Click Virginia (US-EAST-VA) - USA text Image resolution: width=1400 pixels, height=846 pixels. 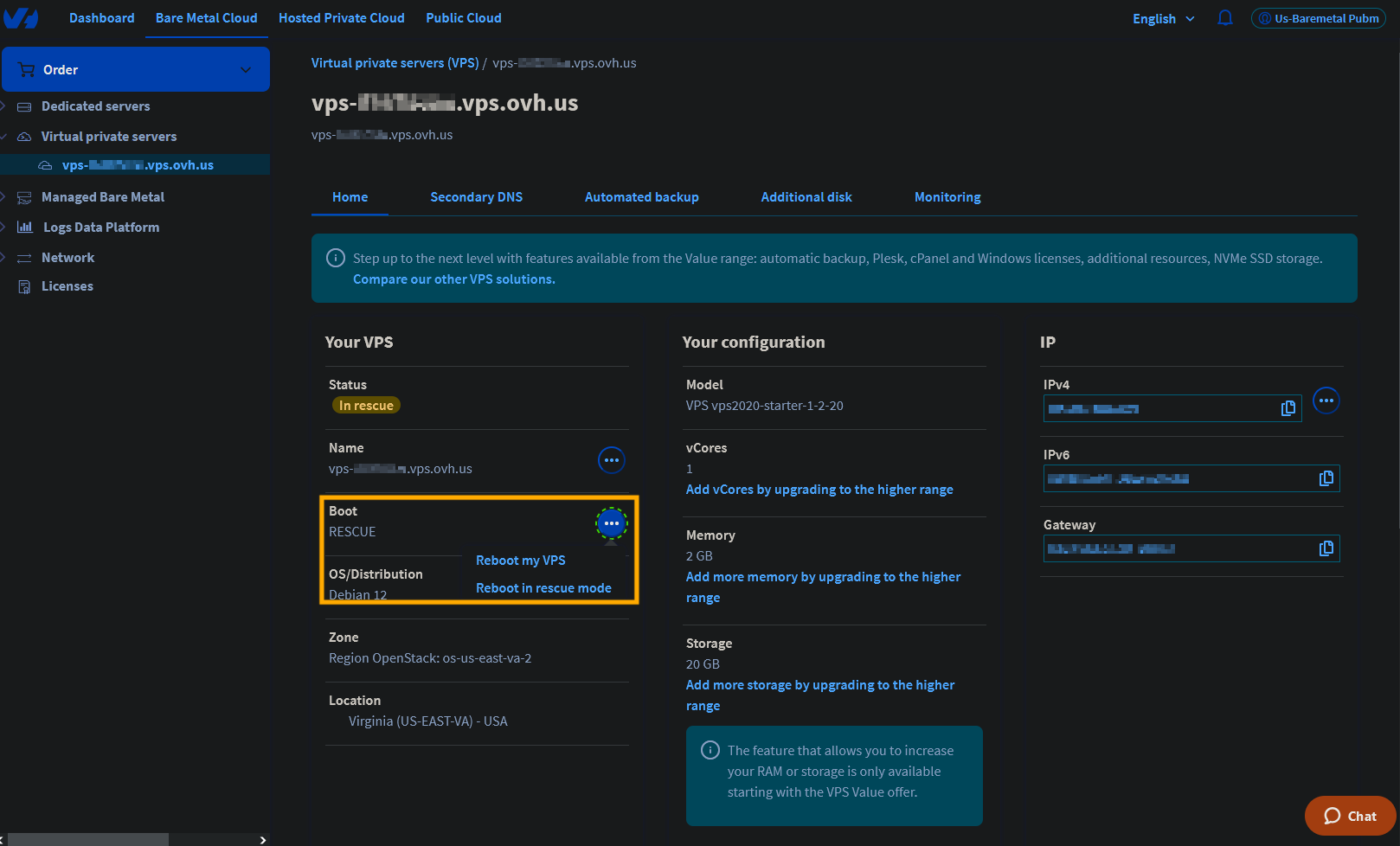click(428, 721)
